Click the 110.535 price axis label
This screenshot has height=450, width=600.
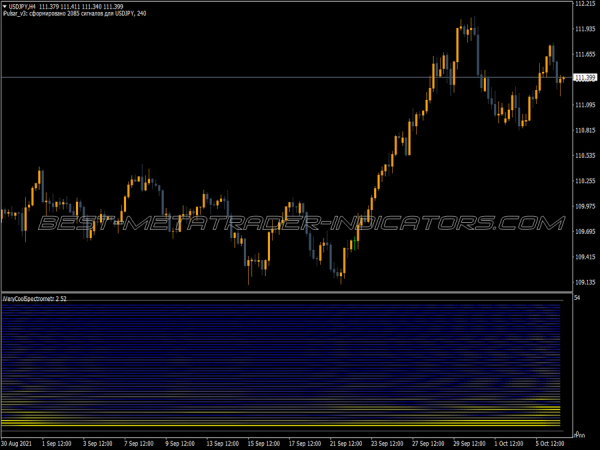[585, 155]
